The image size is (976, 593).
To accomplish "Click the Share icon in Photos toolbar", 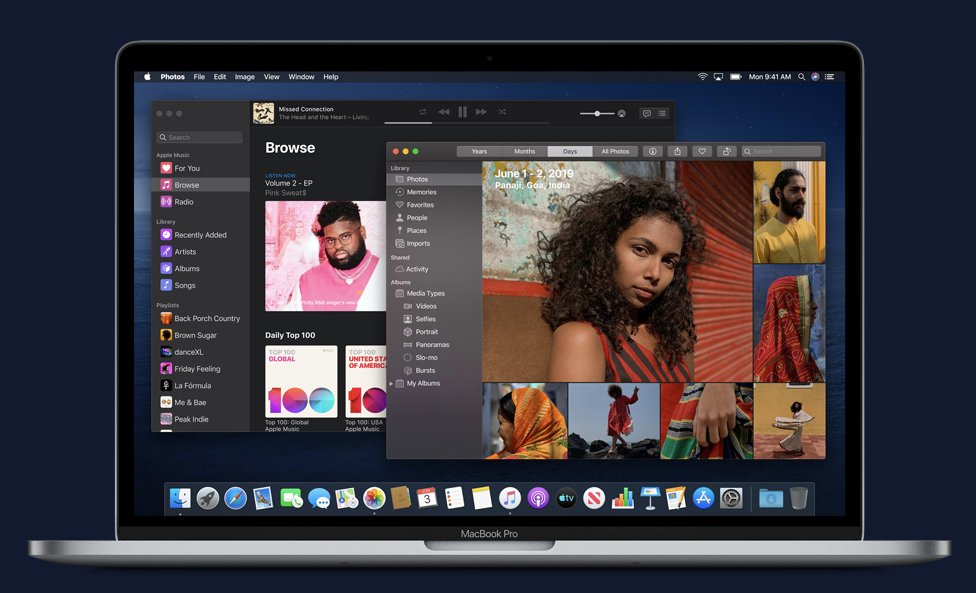I will (677, 151).
